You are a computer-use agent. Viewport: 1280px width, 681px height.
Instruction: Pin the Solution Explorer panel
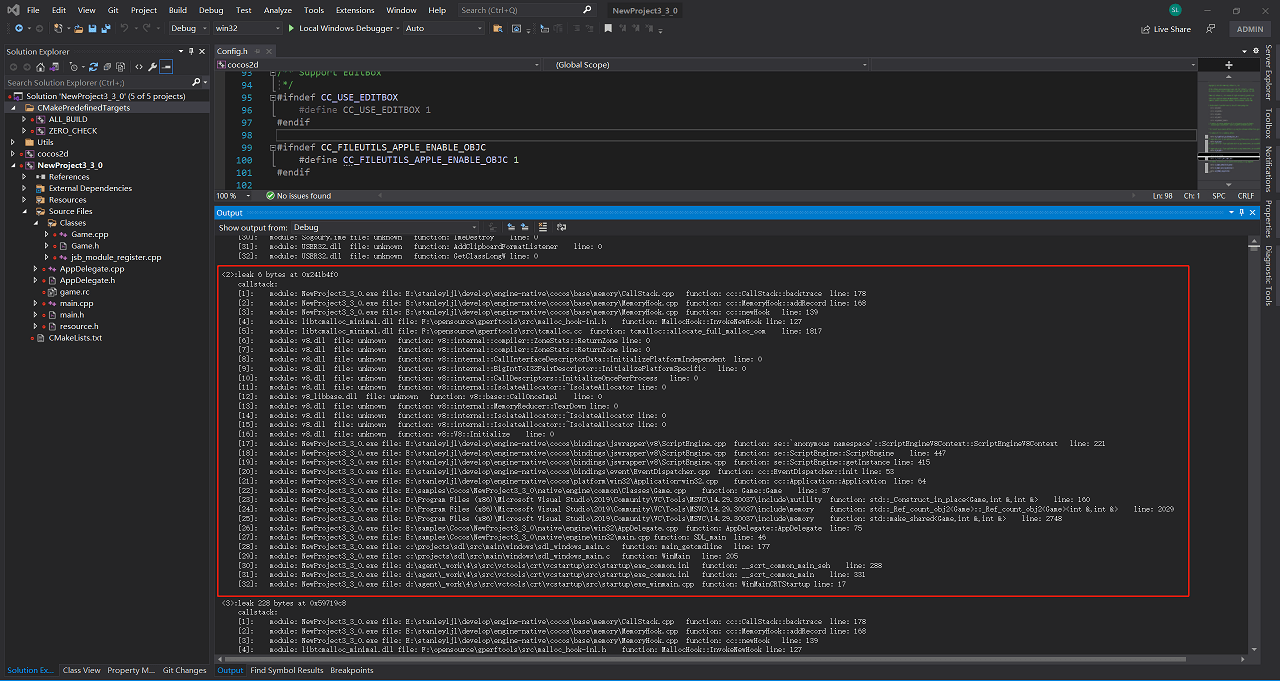(190, 52)
